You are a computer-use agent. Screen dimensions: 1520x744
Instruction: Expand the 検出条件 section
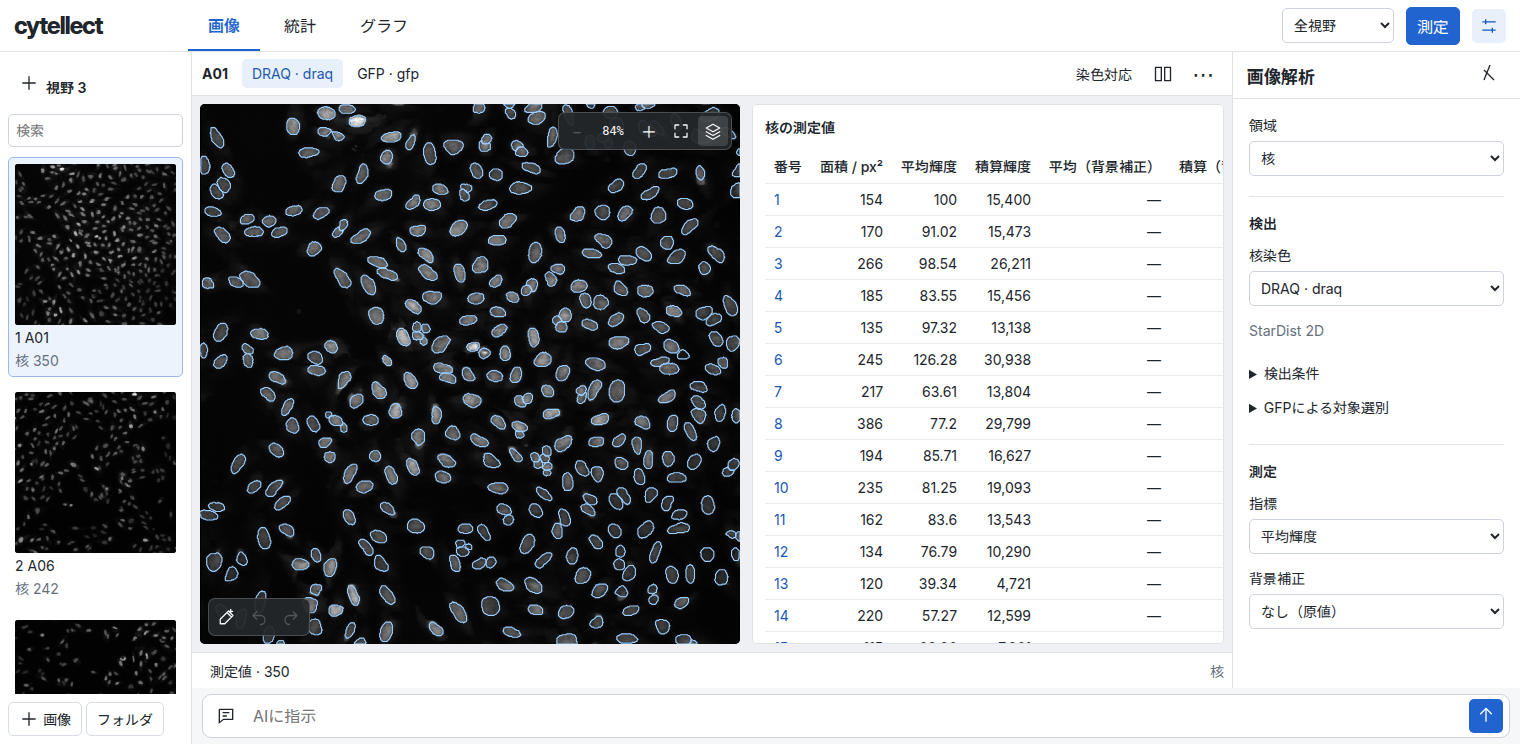[x=1284, y=374]
